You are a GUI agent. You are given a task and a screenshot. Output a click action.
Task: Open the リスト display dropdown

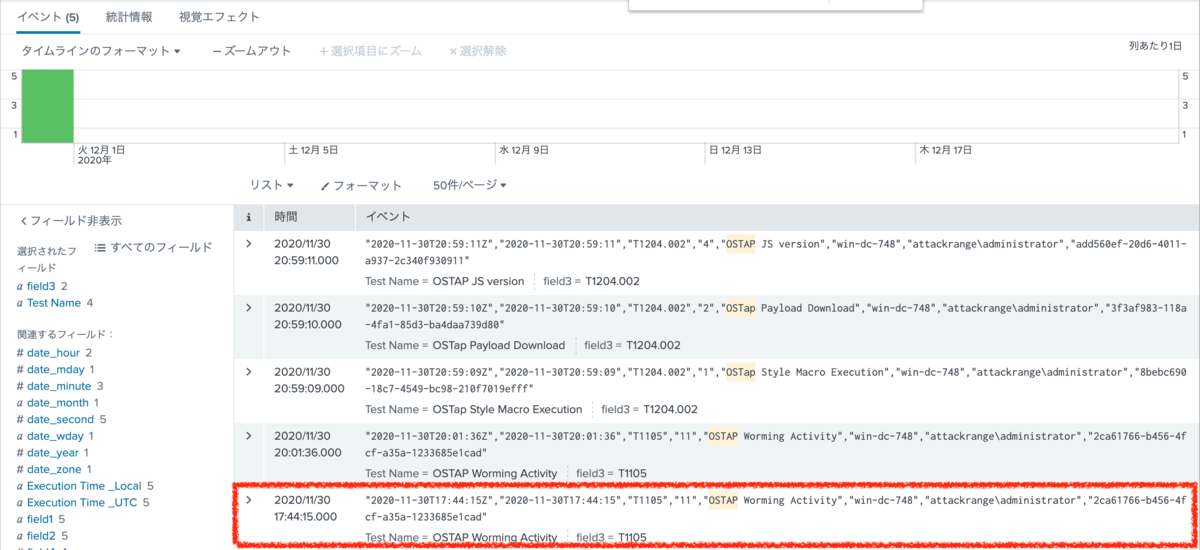271,185
